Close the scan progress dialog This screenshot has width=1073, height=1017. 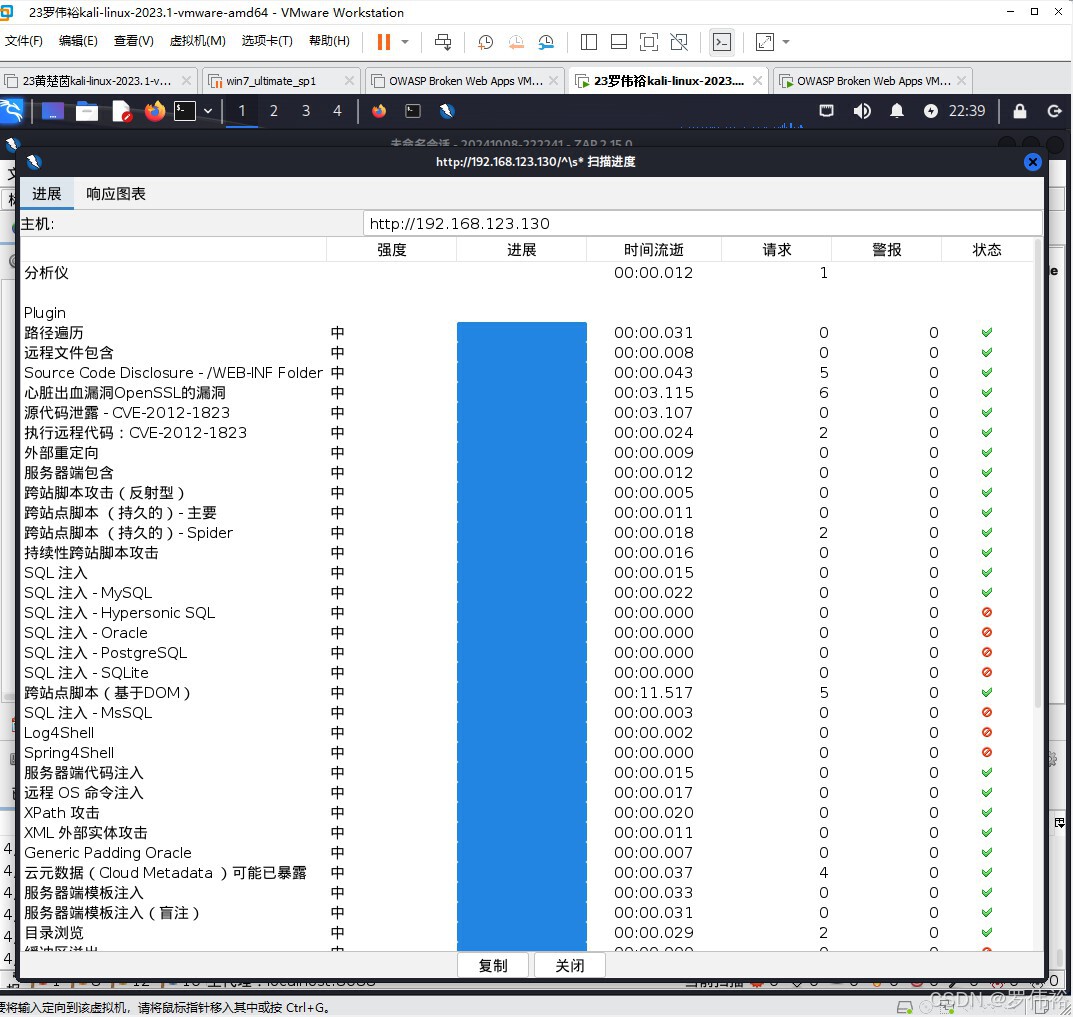tap(1033, 162)
